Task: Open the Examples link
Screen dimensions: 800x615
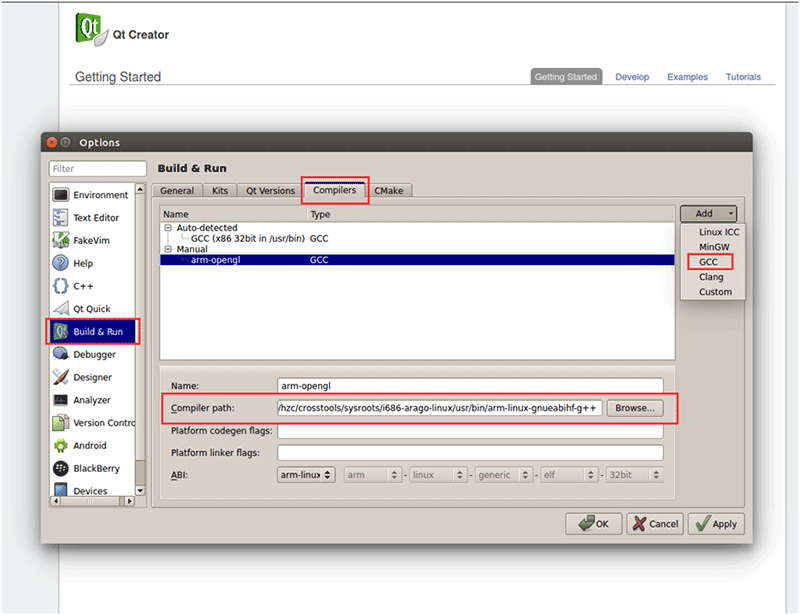Action: click(687, 77)
